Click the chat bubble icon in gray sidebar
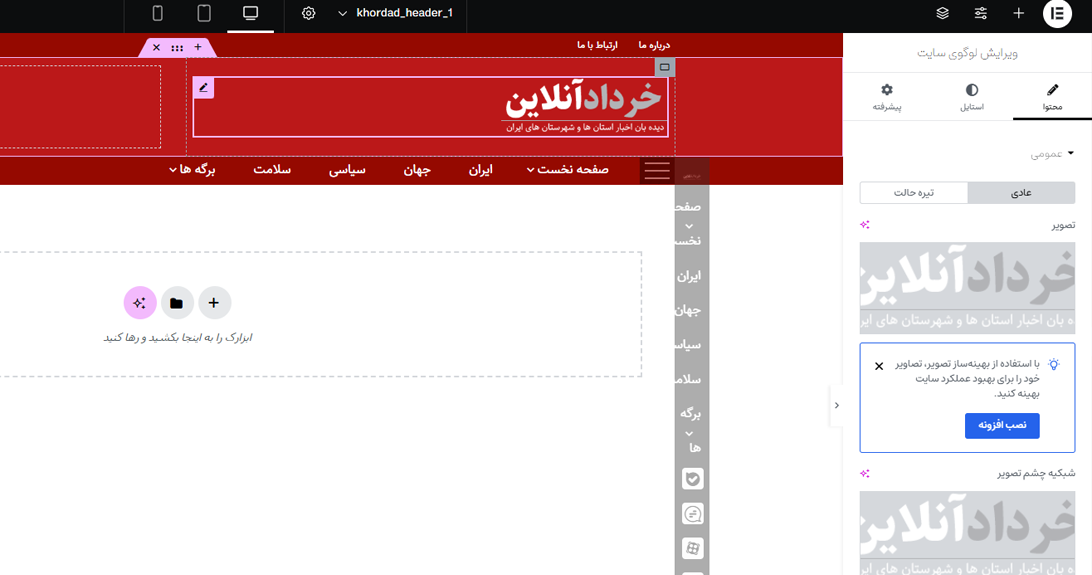 pos(692,514)
